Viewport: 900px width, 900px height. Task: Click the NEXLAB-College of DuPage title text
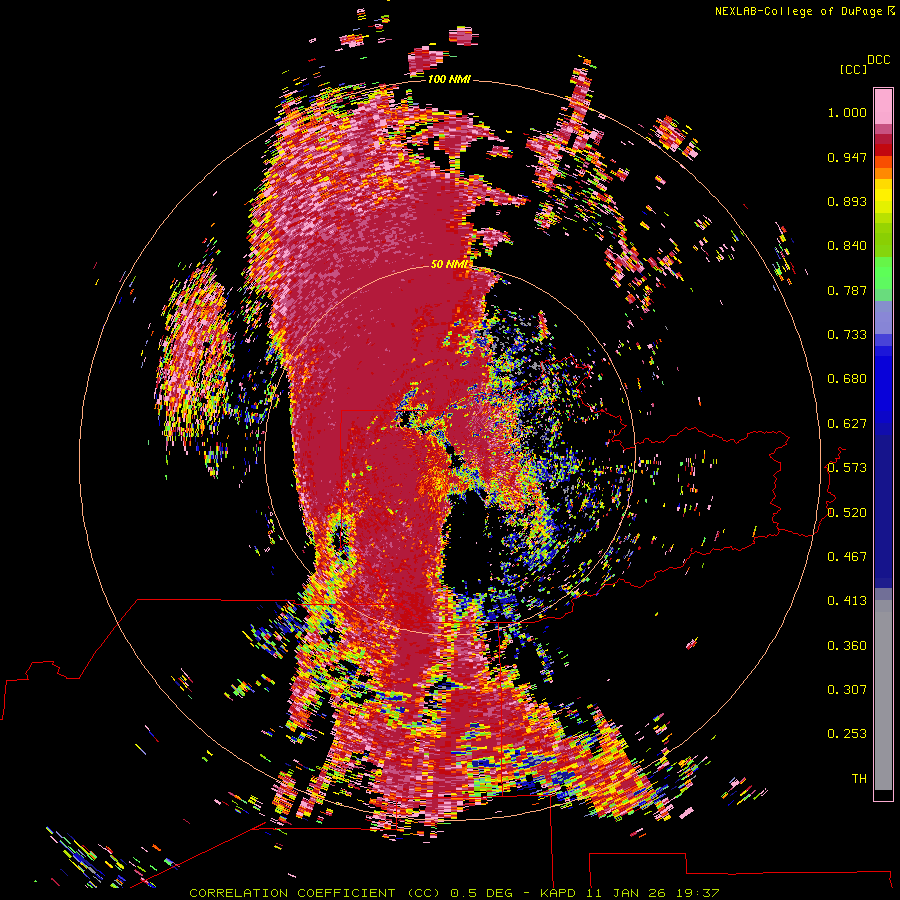(801, 11)
